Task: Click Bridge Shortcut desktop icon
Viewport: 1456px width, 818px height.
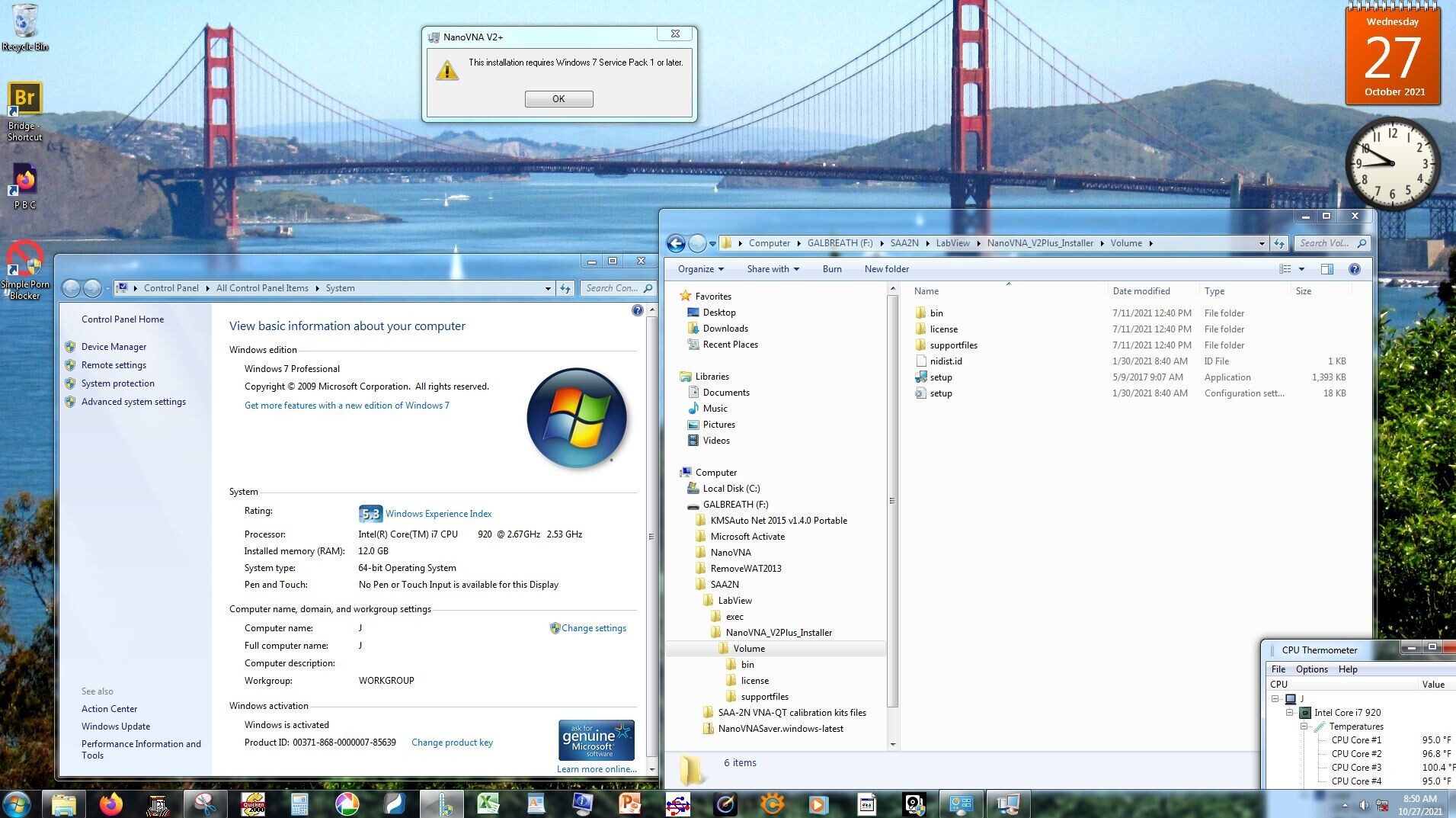Action: point(24,112)
